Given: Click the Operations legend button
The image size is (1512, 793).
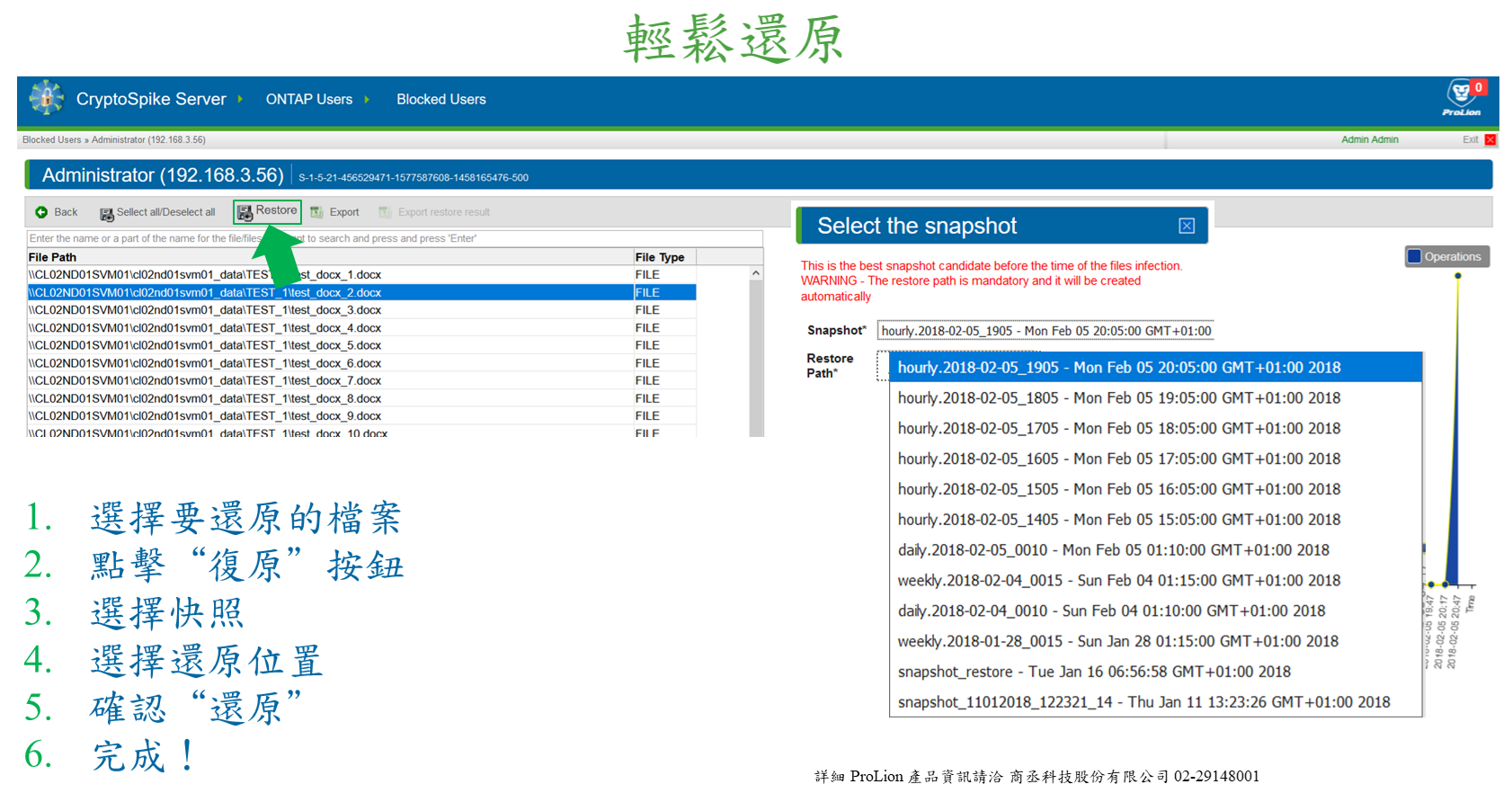Looking at the screenshot, I should [1447, 256].
